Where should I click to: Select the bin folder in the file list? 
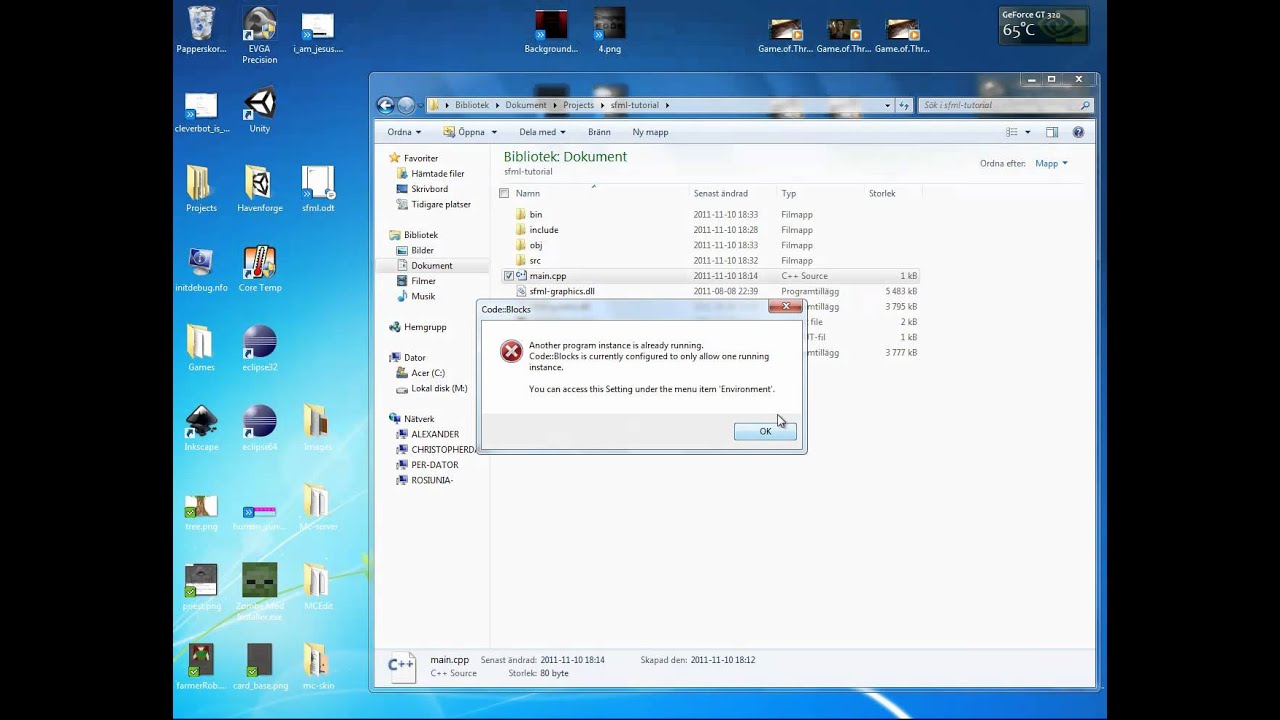click(536, 215)
